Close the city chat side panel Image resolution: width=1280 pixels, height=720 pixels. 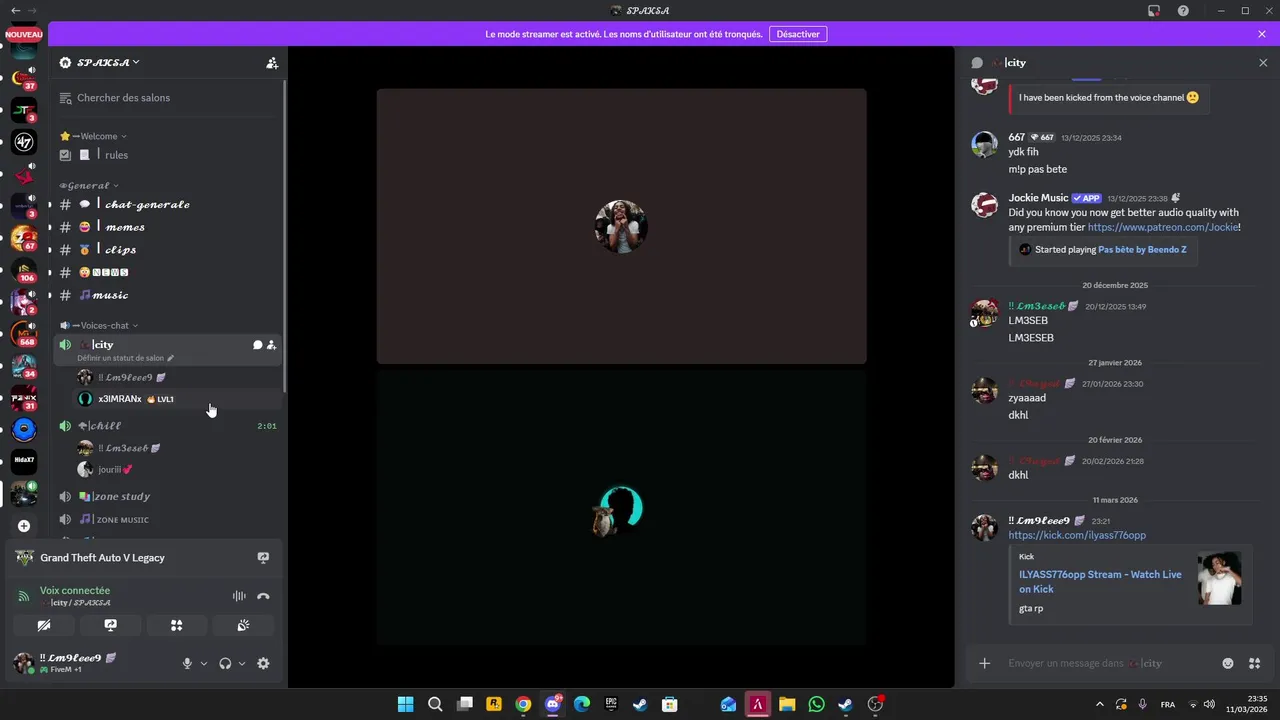tap(1263, 63)
